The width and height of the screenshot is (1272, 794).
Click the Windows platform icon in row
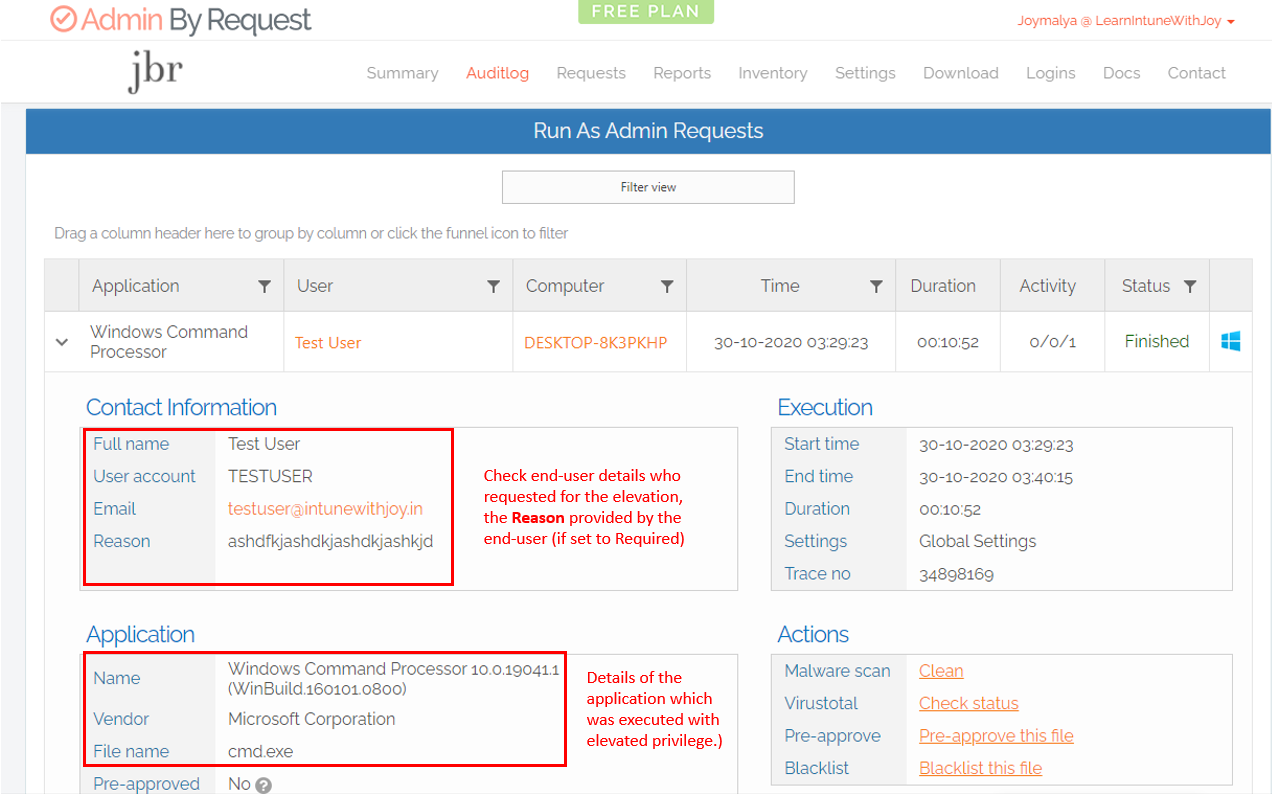[x=1231, y=342]
